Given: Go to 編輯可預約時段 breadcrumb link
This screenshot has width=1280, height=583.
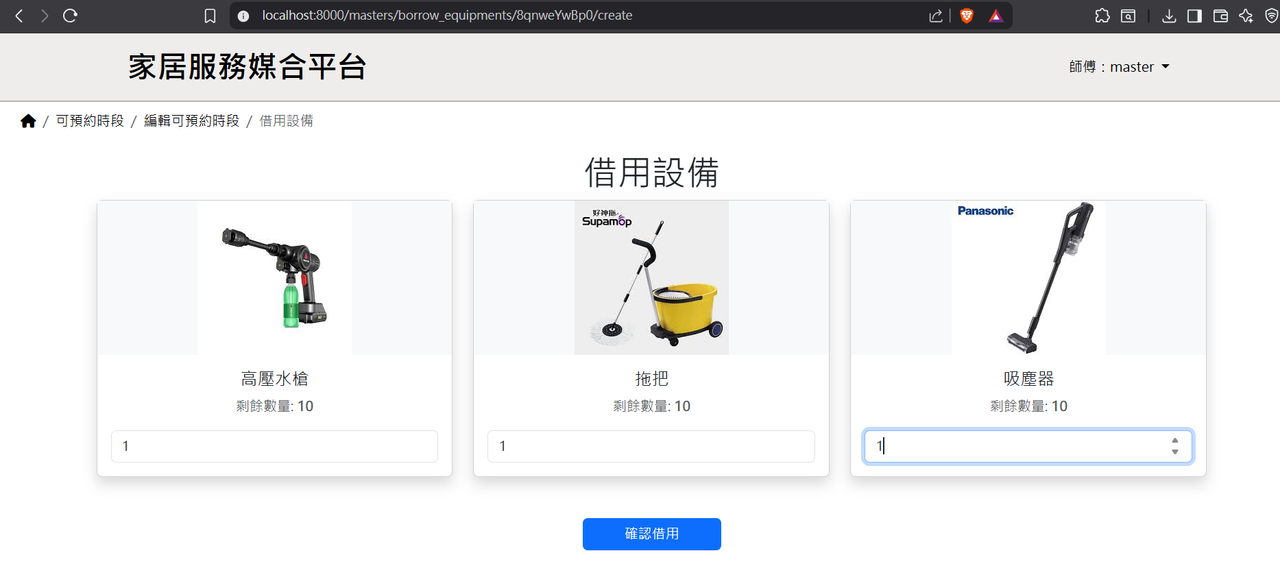Looking at the screenshot, I should point(192,121).
